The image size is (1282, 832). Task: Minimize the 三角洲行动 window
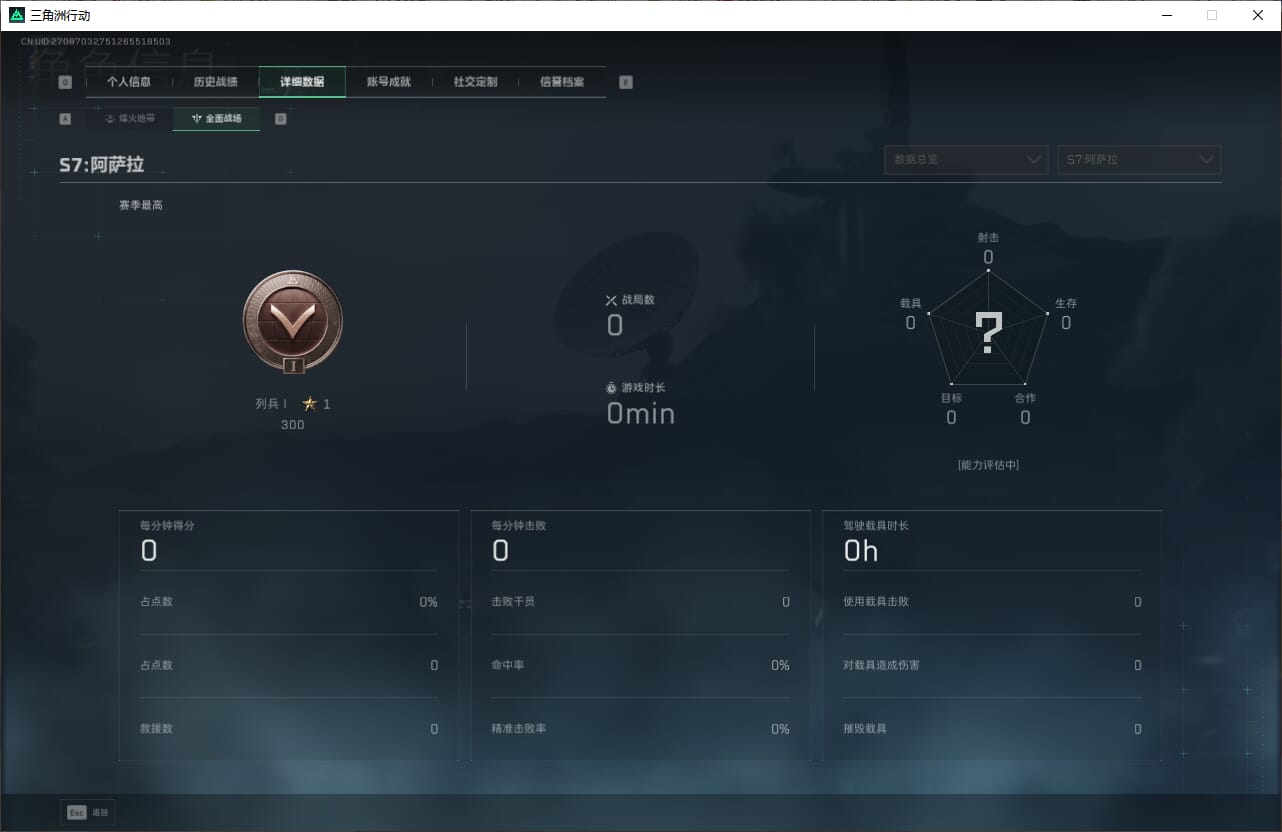click(x=1167, y=15)
